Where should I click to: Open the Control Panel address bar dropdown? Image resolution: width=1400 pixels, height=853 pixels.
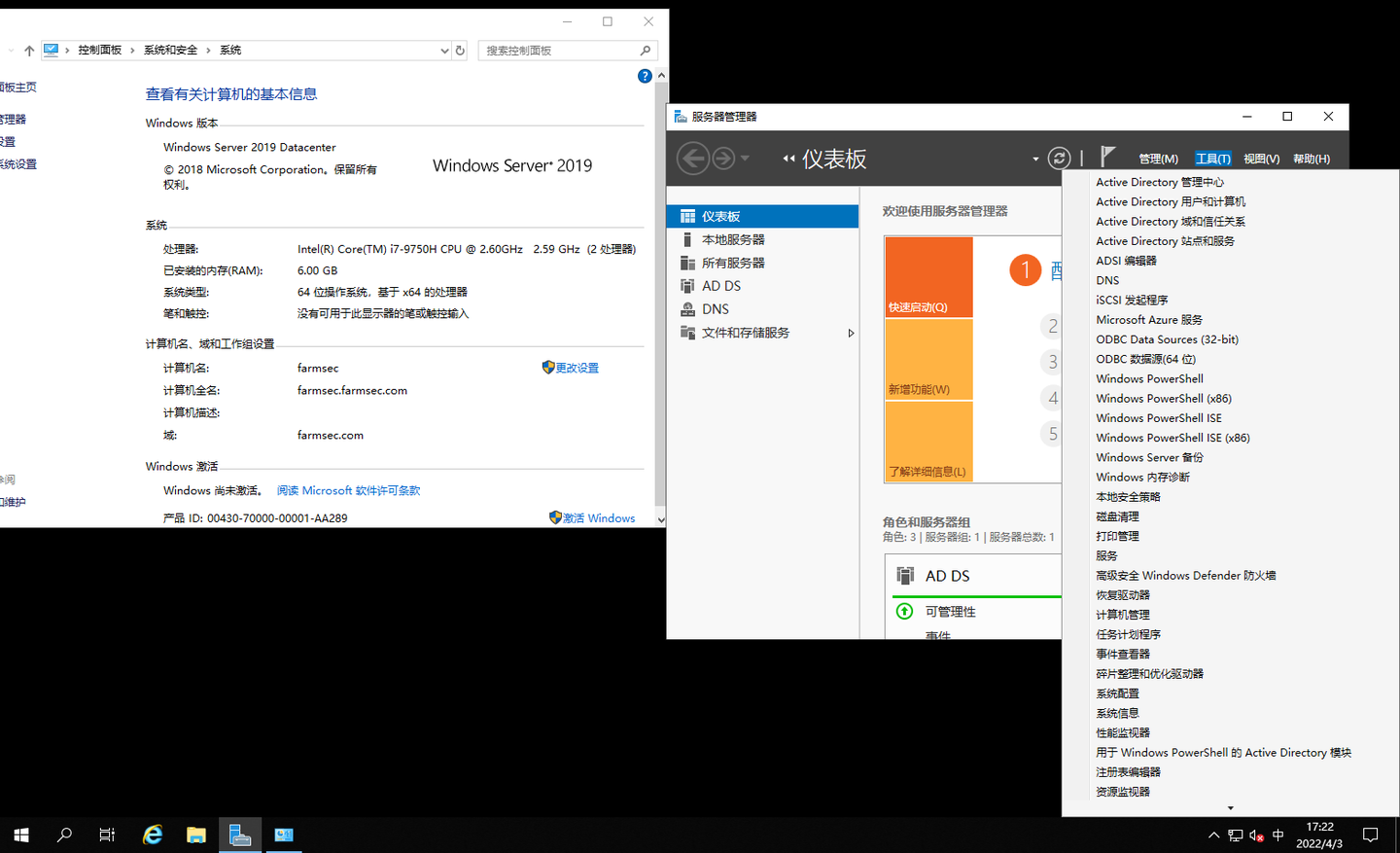point(444,50)
